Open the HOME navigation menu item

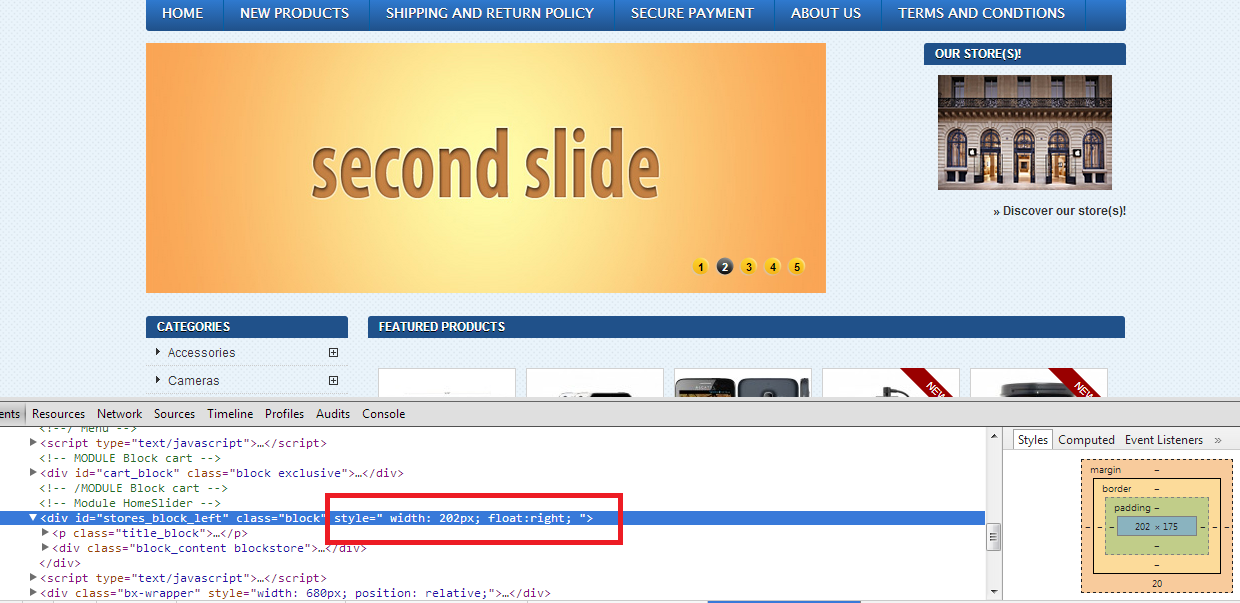point(183,13)
